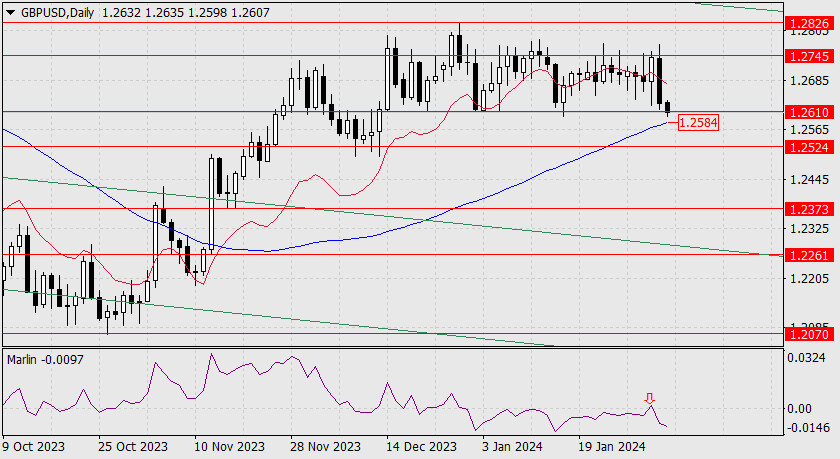Click the red down arrow on Marlin oscillator
Viewport: 840px width, 459px height.
(x=649, y=398)
